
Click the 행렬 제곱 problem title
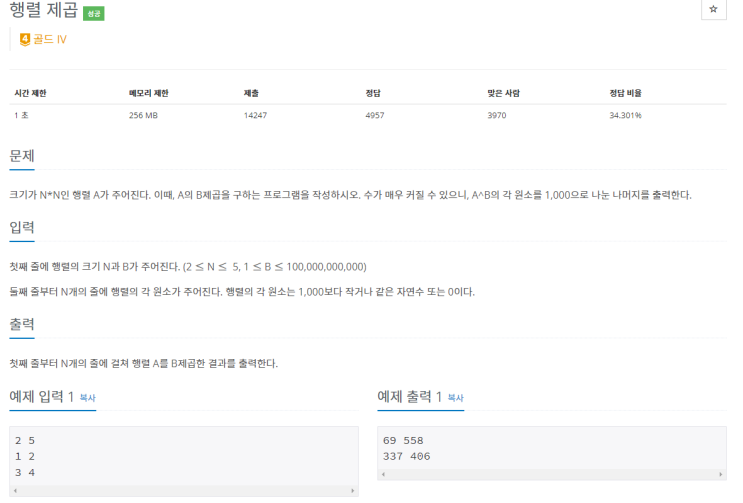44,10
